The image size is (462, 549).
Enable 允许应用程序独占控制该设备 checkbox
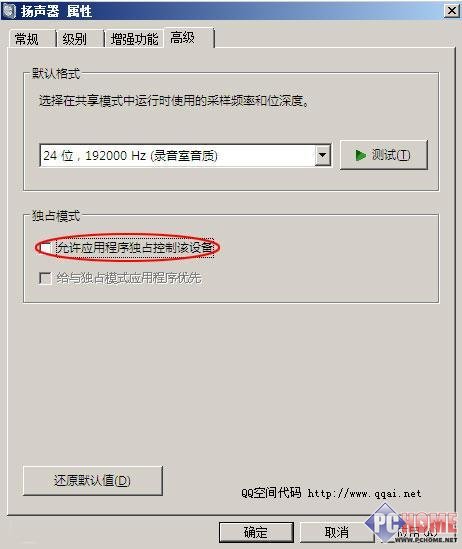(x=46, y=247)
